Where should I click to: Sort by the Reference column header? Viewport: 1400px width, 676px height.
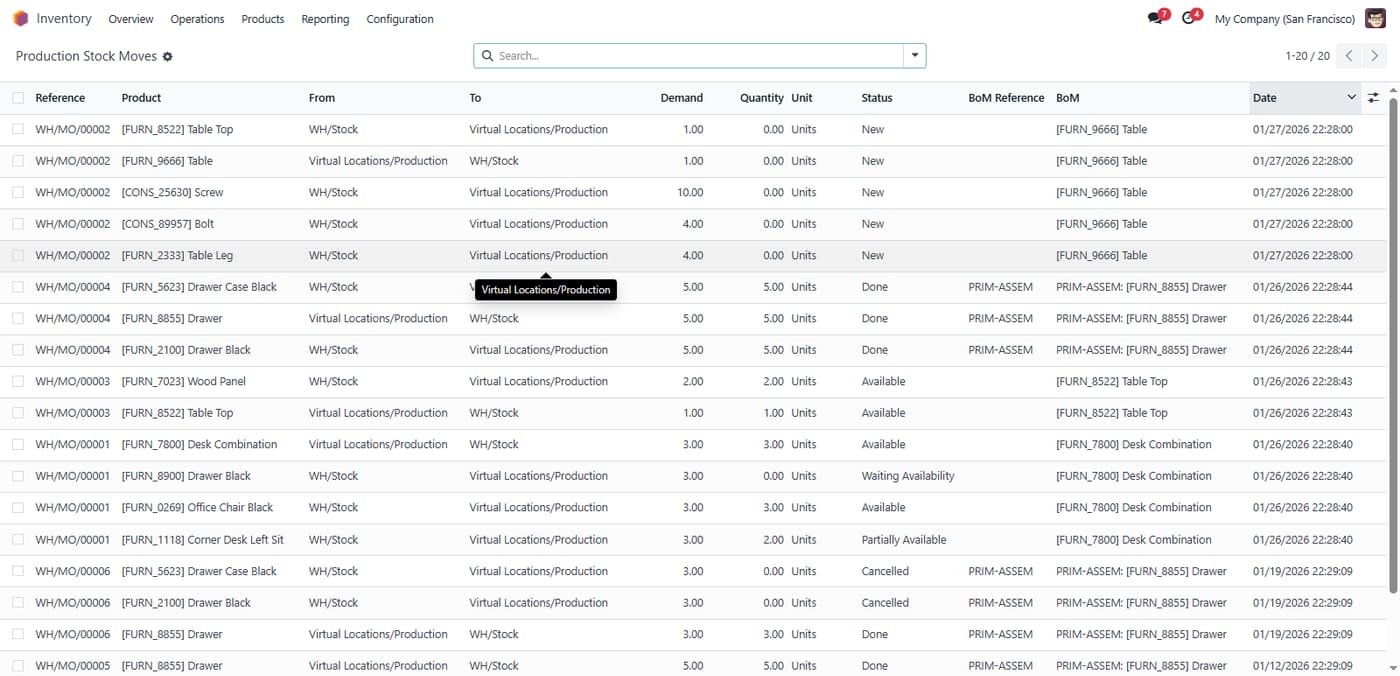coord(60,98)
